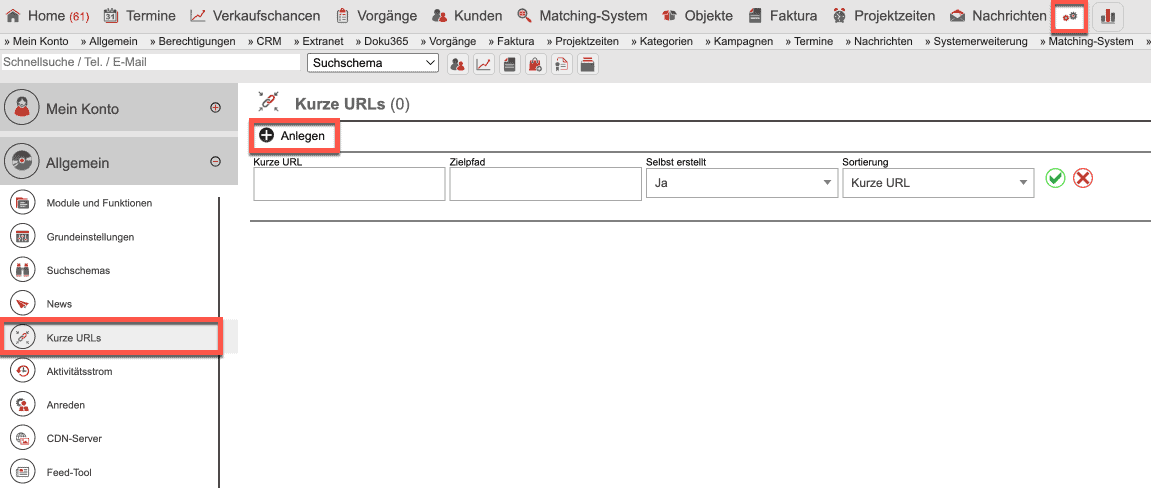
Task: Click the contacts quick-action icon beside Suchschema
Action: click(x=458, y=64)
